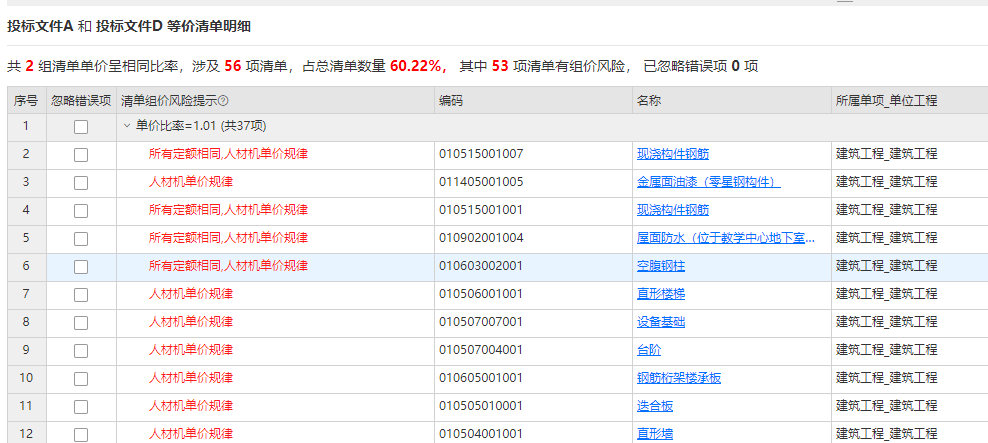Check the ignore box in row 4
The width and height of the screenshot is (988, 443).
click(81, 210)
